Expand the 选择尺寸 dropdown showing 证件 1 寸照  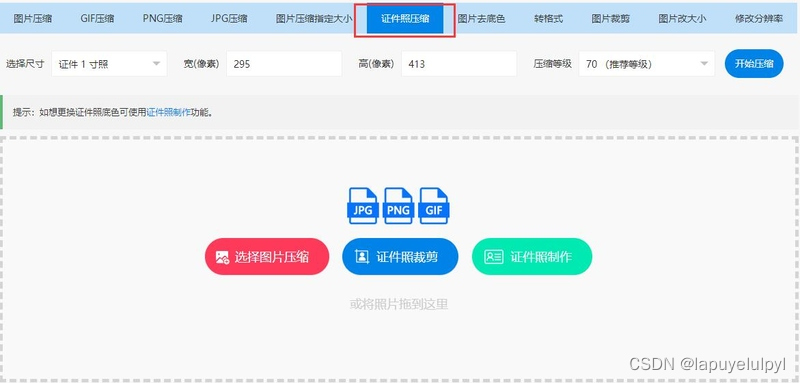[x=109, y=64]
